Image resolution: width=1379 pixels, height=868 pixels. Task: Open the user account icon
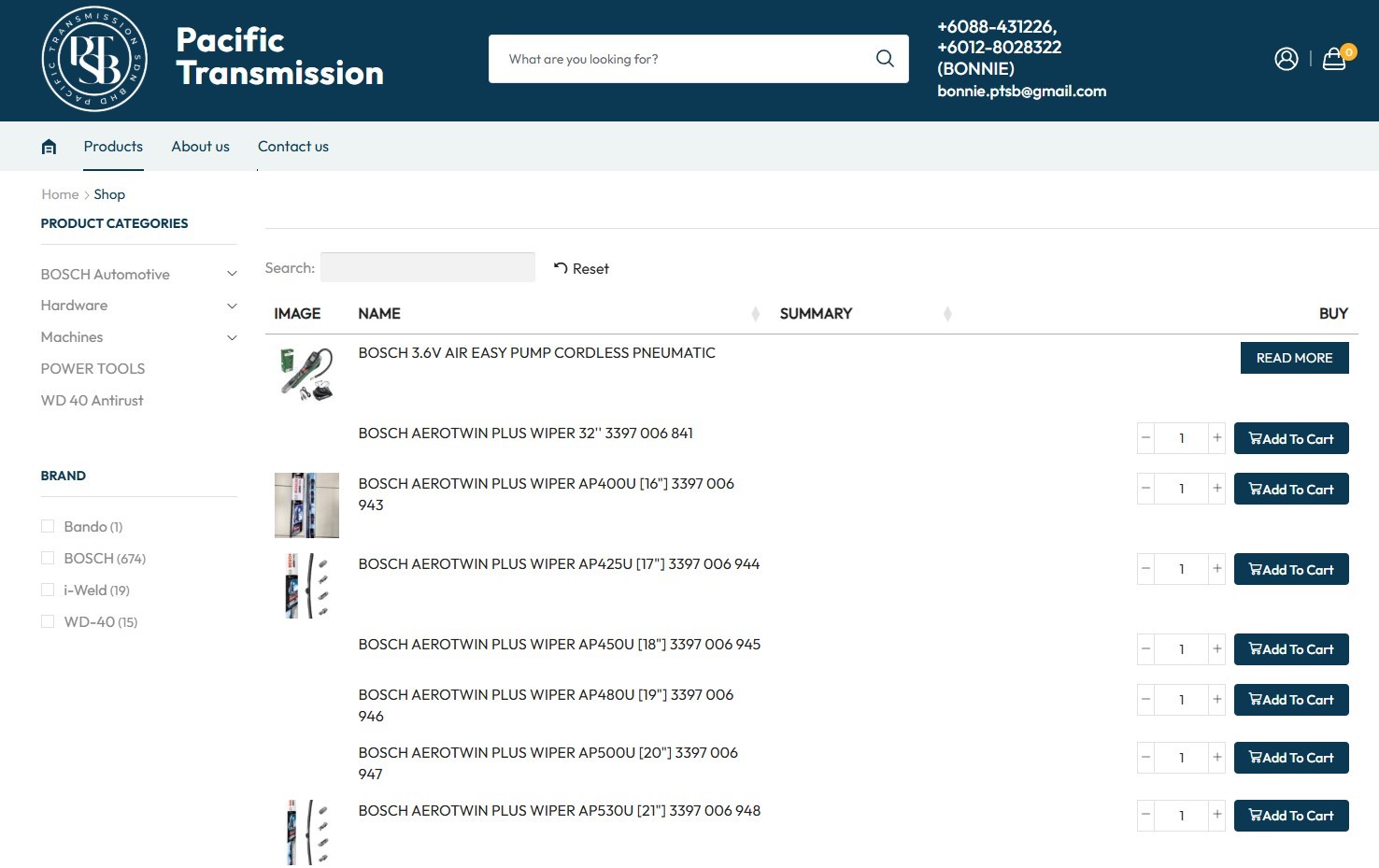(x=1287, y=59)
